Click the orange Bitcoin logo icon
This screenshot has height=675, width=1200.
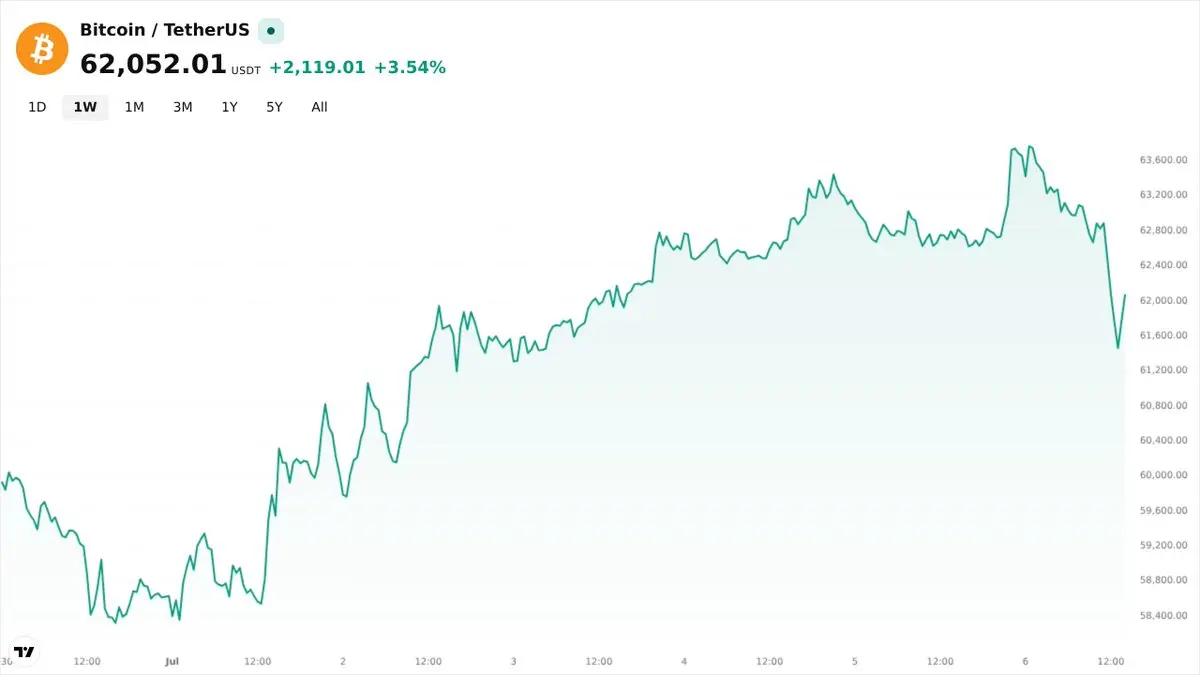[x=42, y=48]
